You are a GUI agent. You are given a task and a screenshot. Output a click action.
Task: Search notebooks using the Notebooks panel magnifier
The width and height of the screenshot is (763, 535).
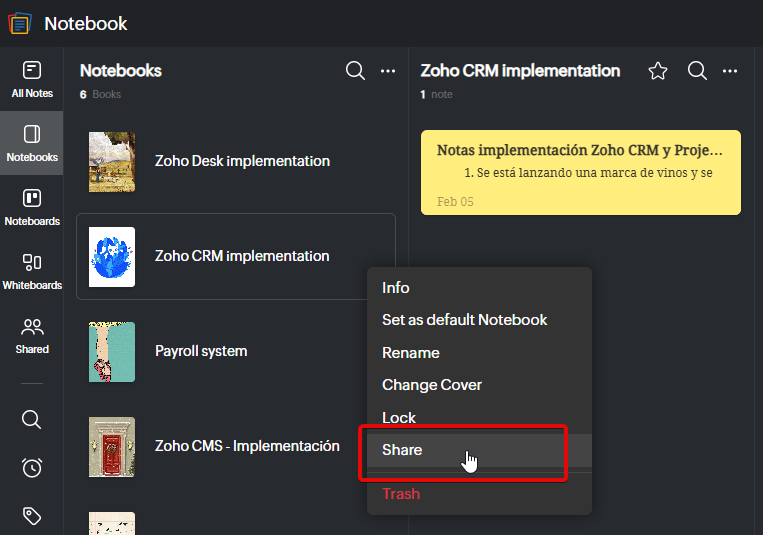[x=355, y=71]
